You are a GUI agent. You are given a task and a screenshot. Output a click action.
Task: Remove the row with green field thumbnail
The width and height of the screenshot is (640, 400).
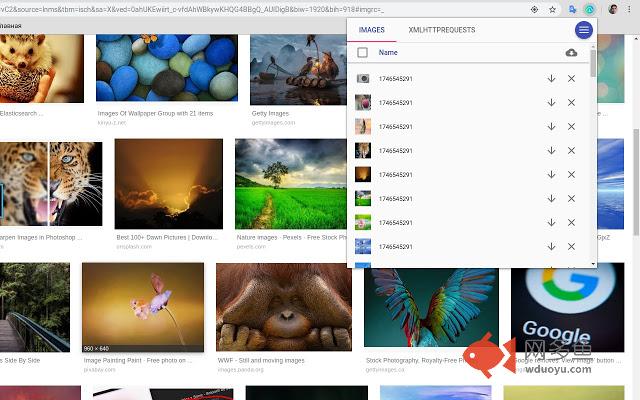click(x=571, y=199)
